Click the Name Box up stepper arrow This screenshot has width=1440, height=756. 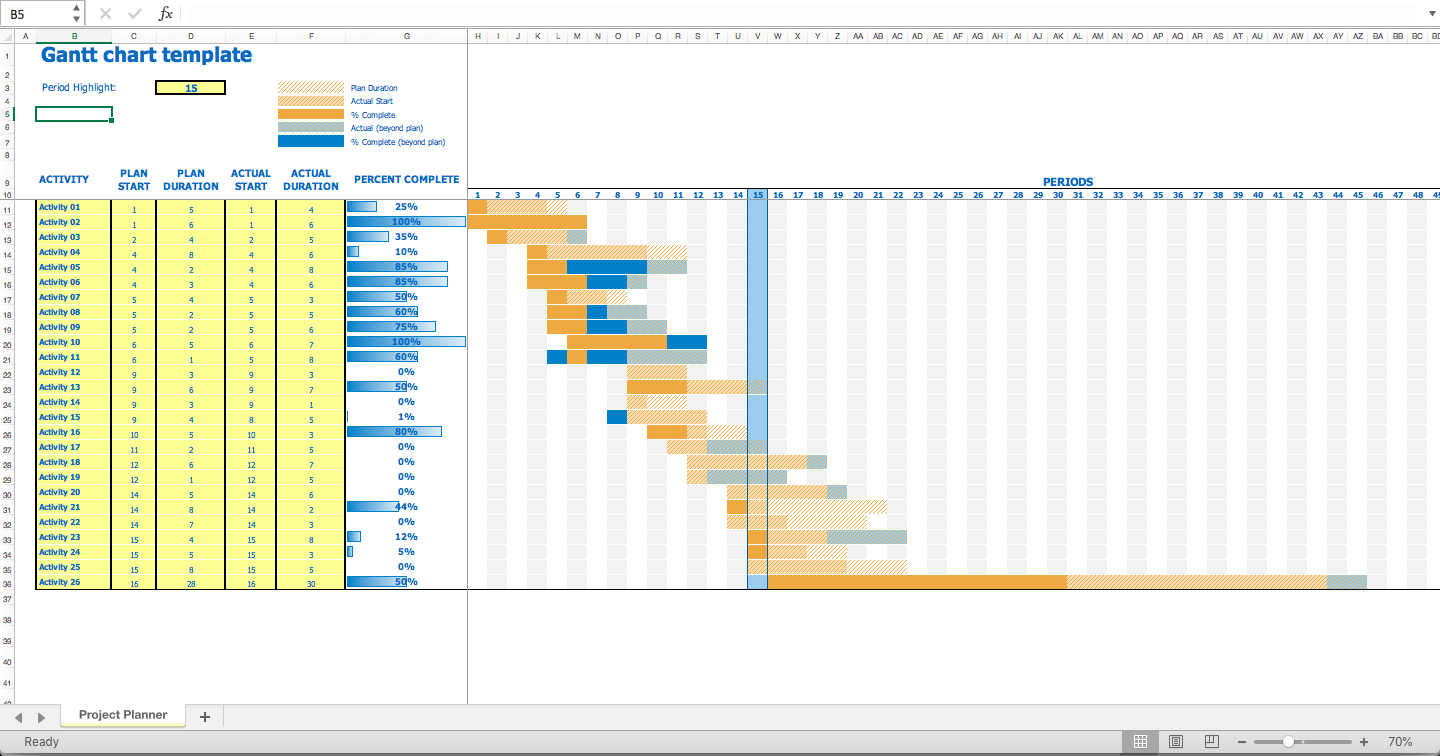tap(76, 8)
